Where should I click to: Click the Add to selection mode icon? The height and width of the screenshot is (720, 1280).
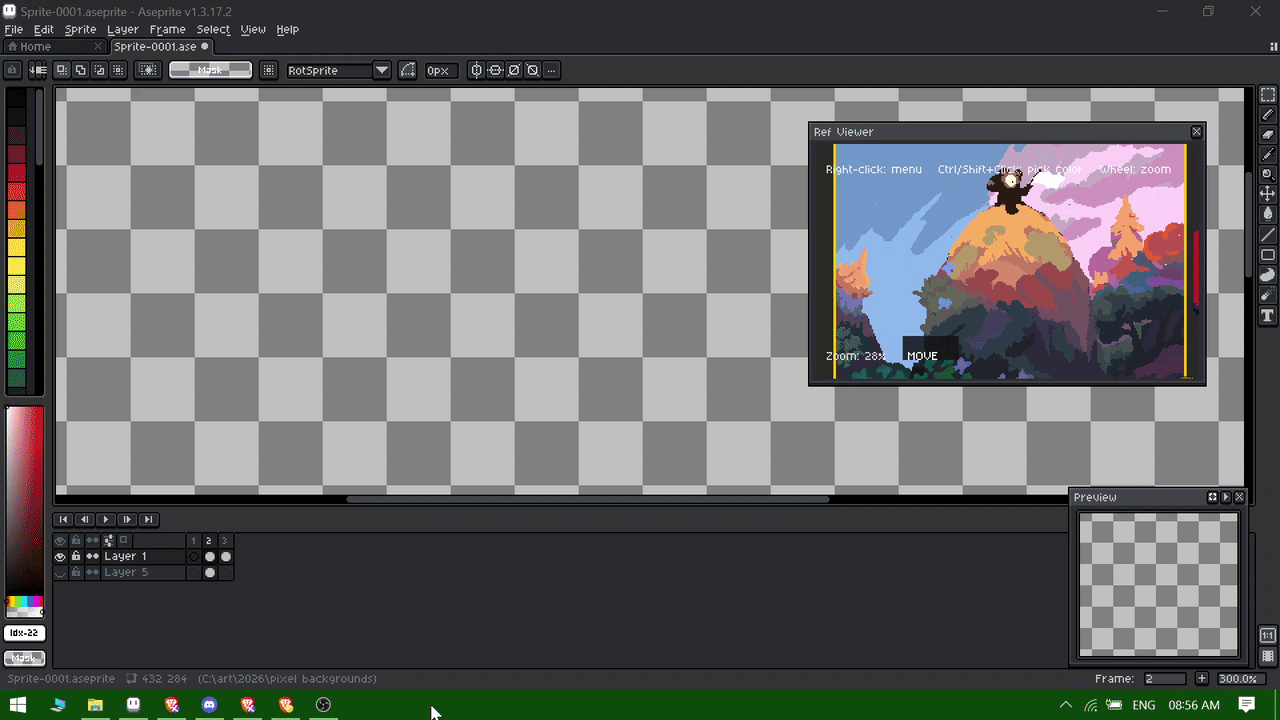click(81, 70)
